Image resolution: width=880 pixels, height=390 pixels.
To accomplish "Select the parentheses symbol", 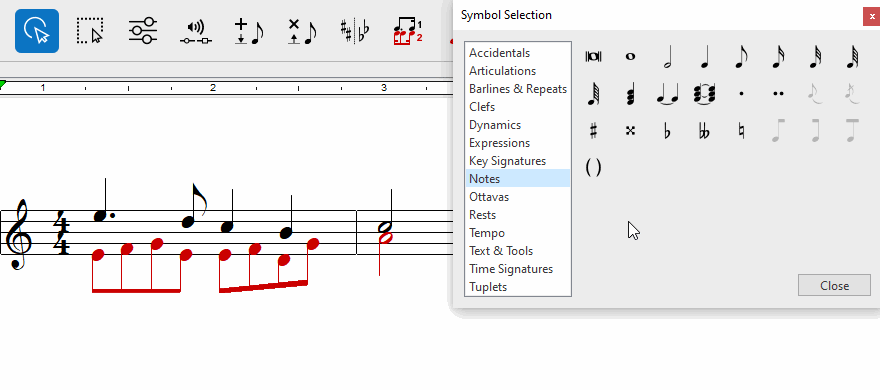I will point(593,167).
